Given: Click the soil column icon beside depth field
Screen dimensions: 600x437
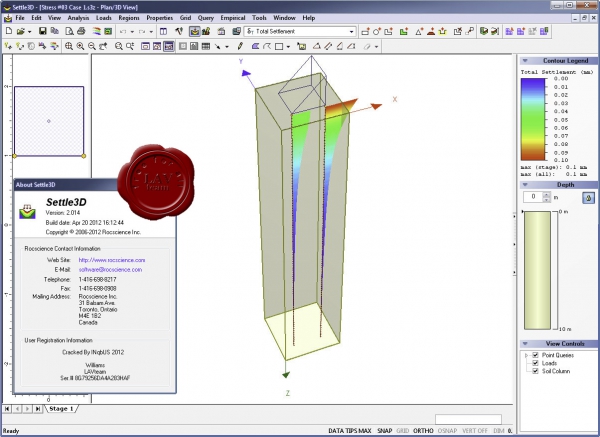Looking at the screenshot, I should pos(589,198).
